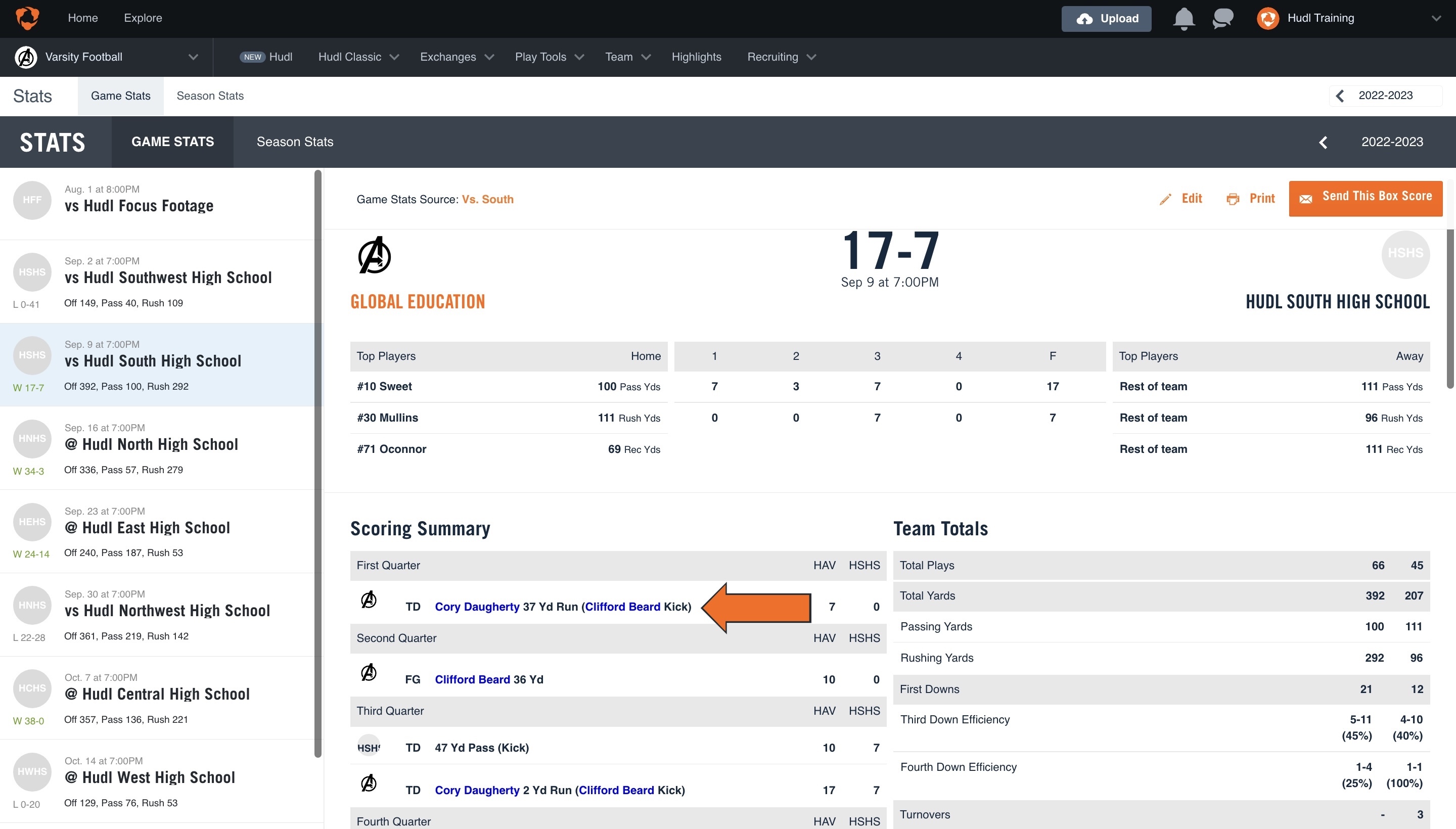This screenshot has height=829, width=1456.
Task: Click team logo beside 2 Yd Run TD
Action: [x=369, y=784]
